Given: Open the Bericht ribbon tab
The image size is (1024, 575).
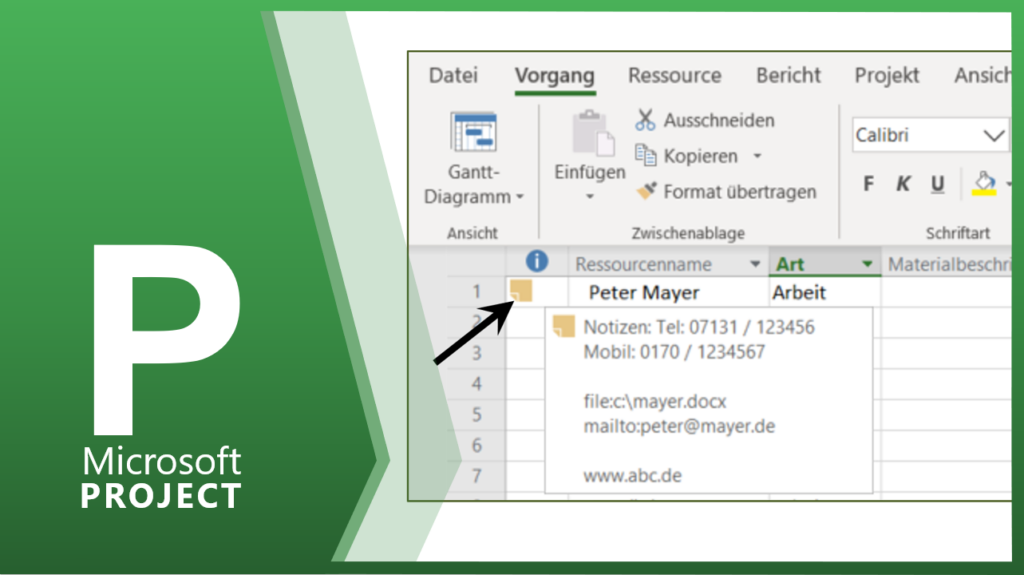Looking at the screenshot, I should (x=788, y=75).
